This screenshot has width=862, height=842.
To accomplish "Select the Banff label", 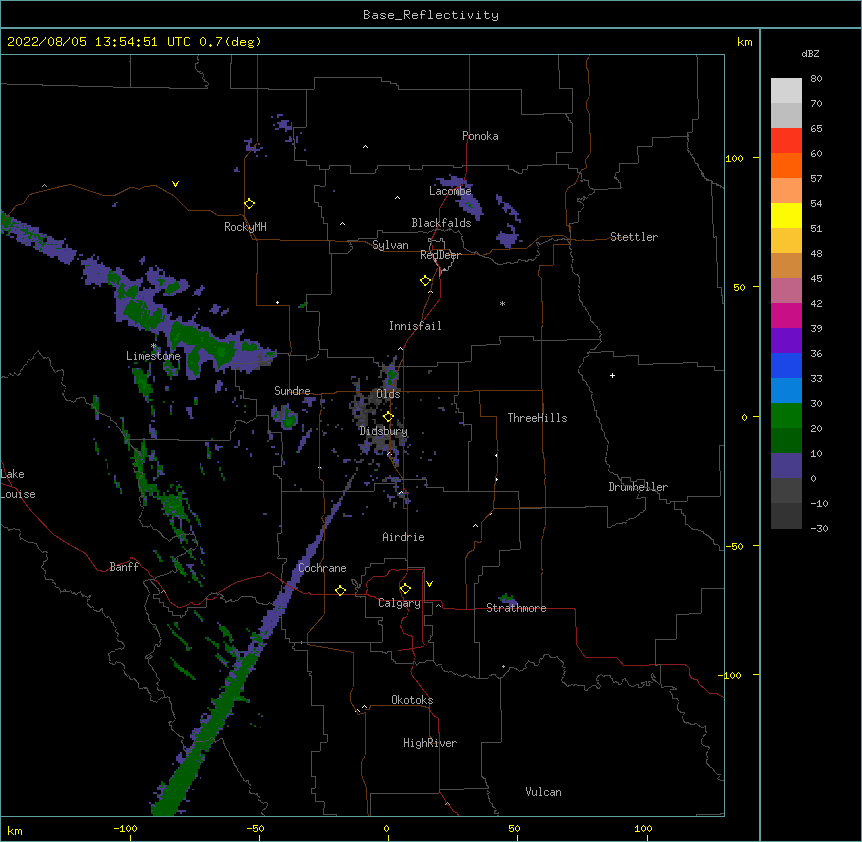I will (124, 567).
